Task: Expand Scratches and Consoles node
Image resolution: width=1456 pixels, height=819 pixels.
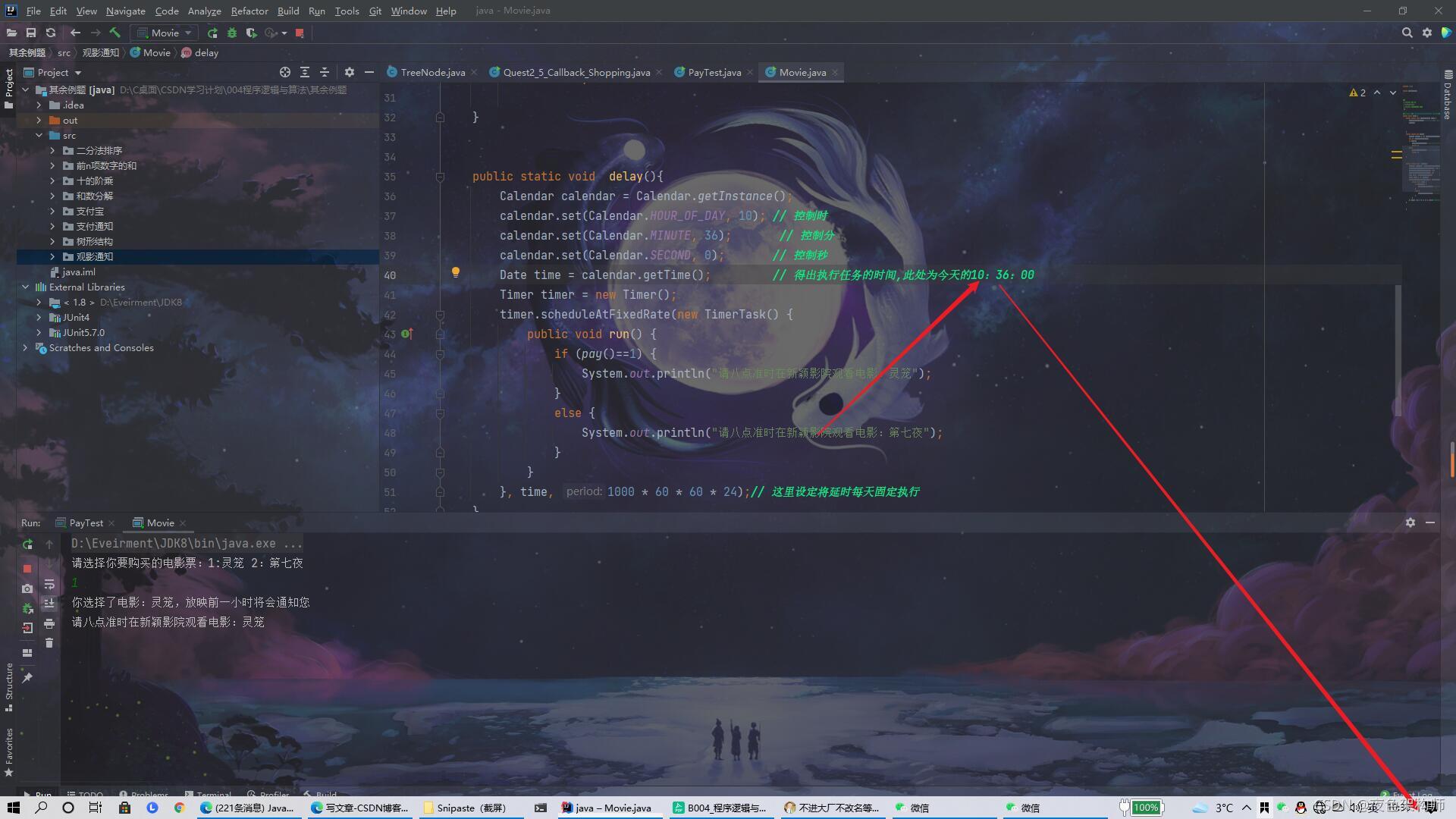Action: pyautogui.click(x=25, y=348)
